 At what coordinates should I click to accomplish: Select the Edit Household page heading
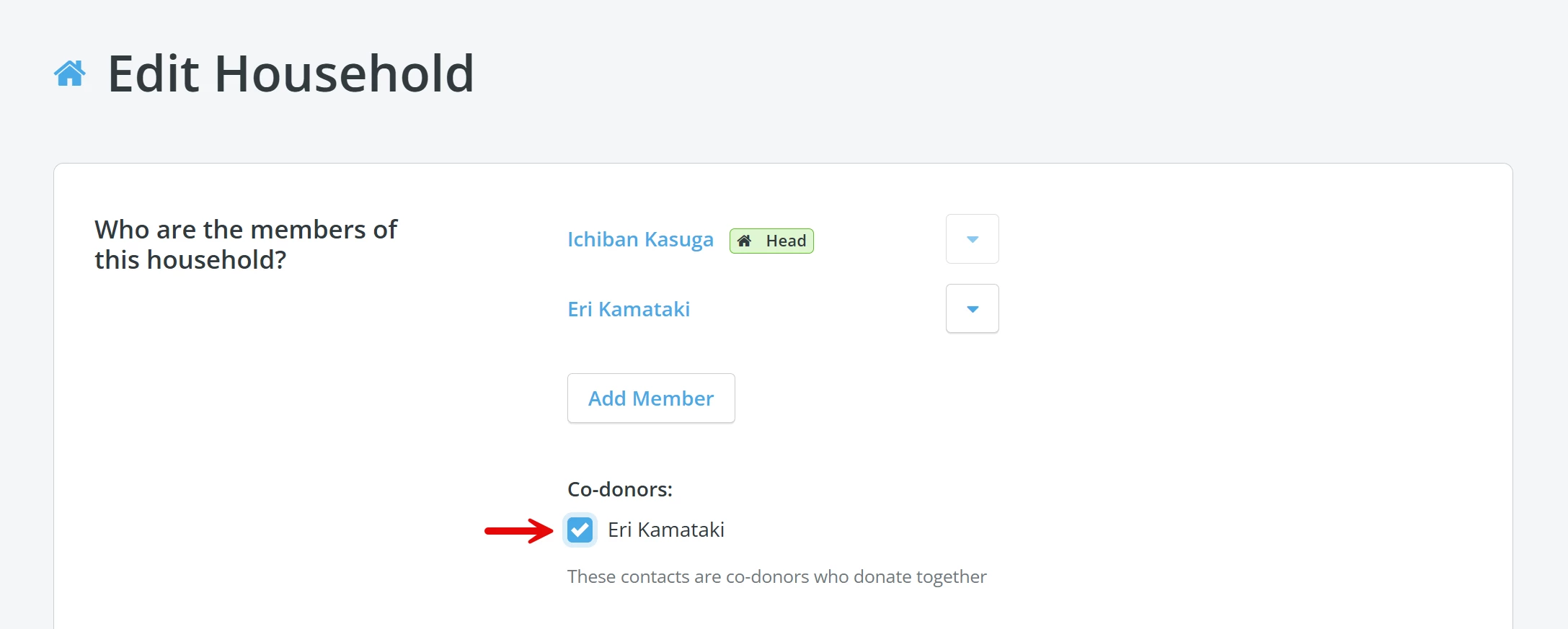291,74
